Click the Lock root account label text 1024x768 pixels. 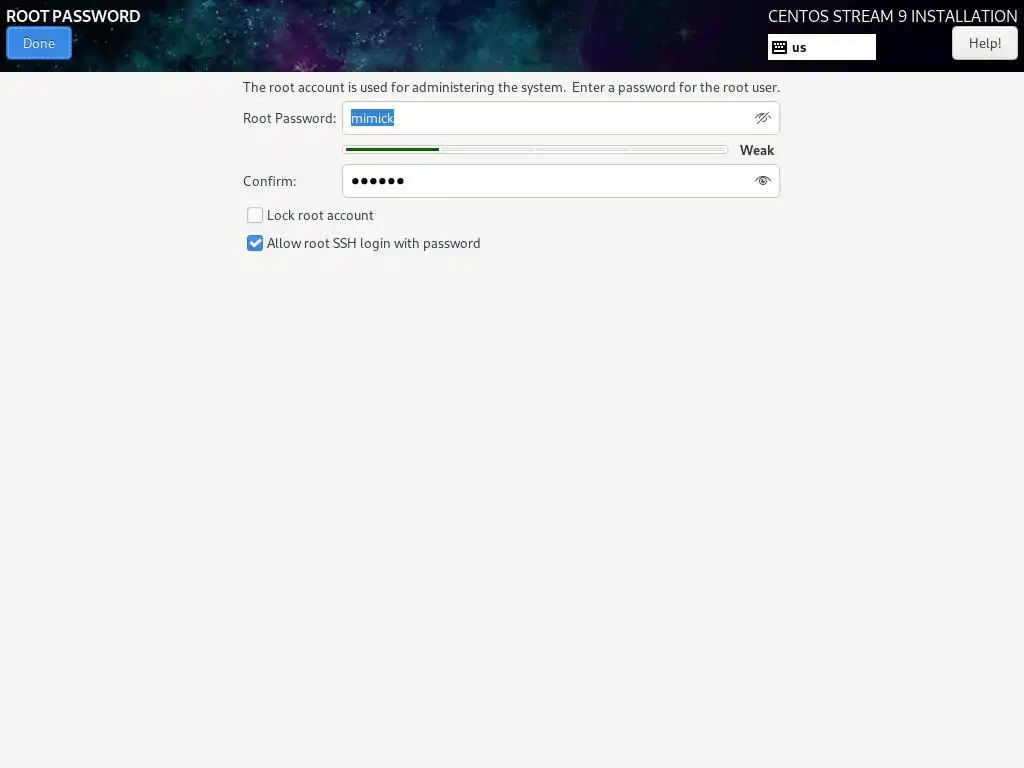click(x=320, y=216)
